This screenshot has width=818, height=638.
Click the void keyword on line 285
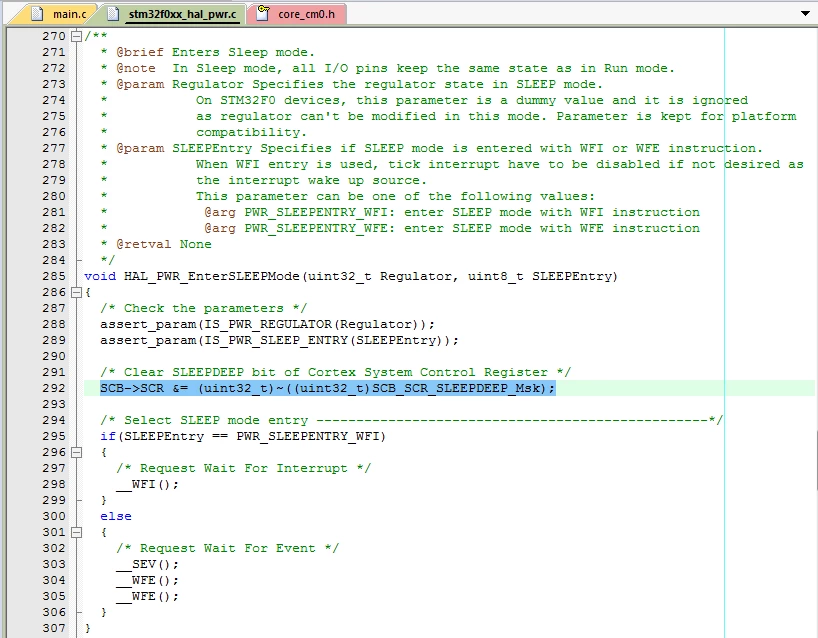(100, 276)
